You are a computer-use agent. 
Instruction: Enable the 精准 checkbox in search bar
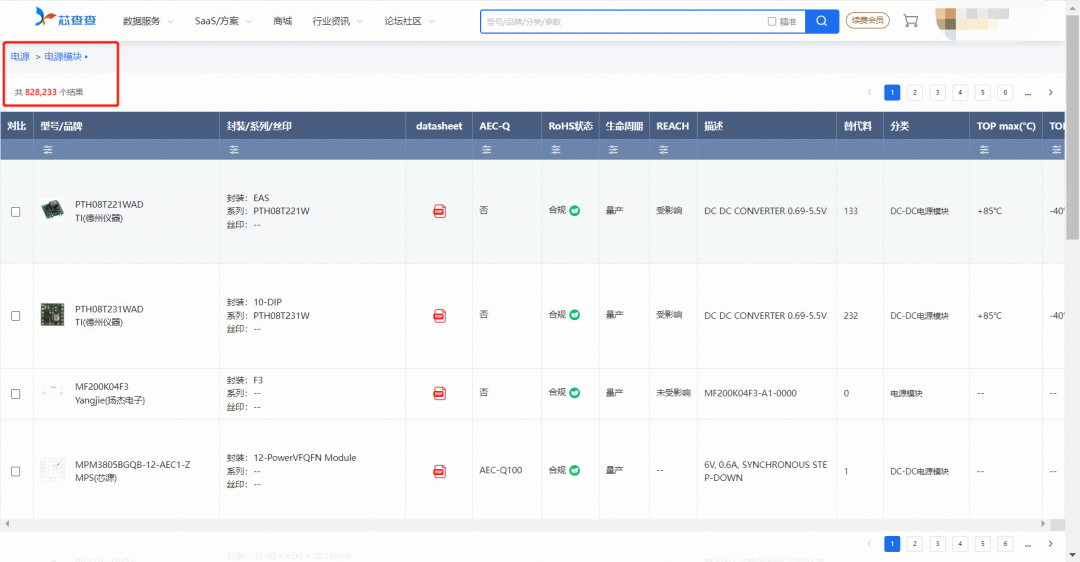tap(772, 21)
